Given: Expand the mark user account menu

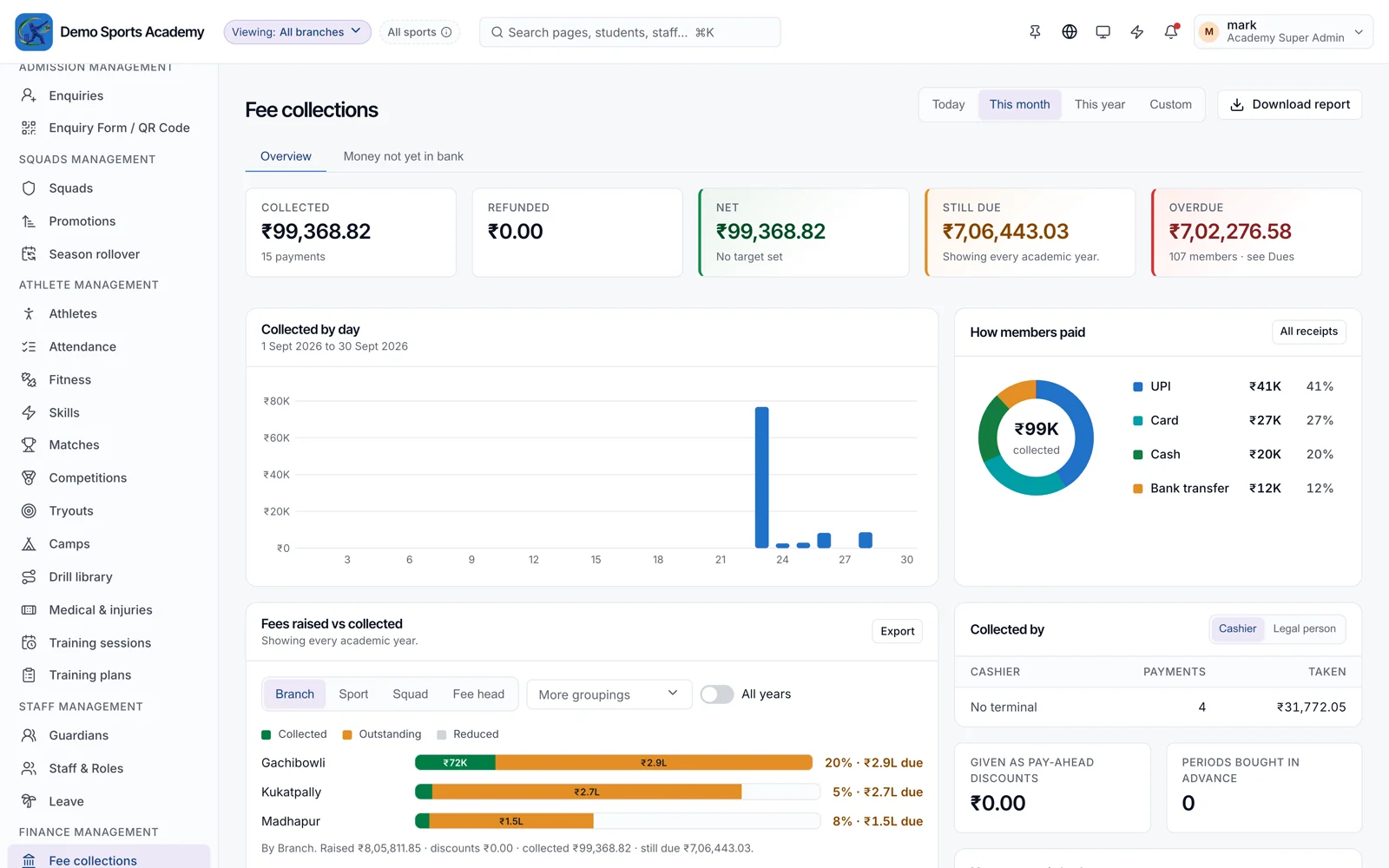Looking at the screenshot, I should click(1283, 32).
